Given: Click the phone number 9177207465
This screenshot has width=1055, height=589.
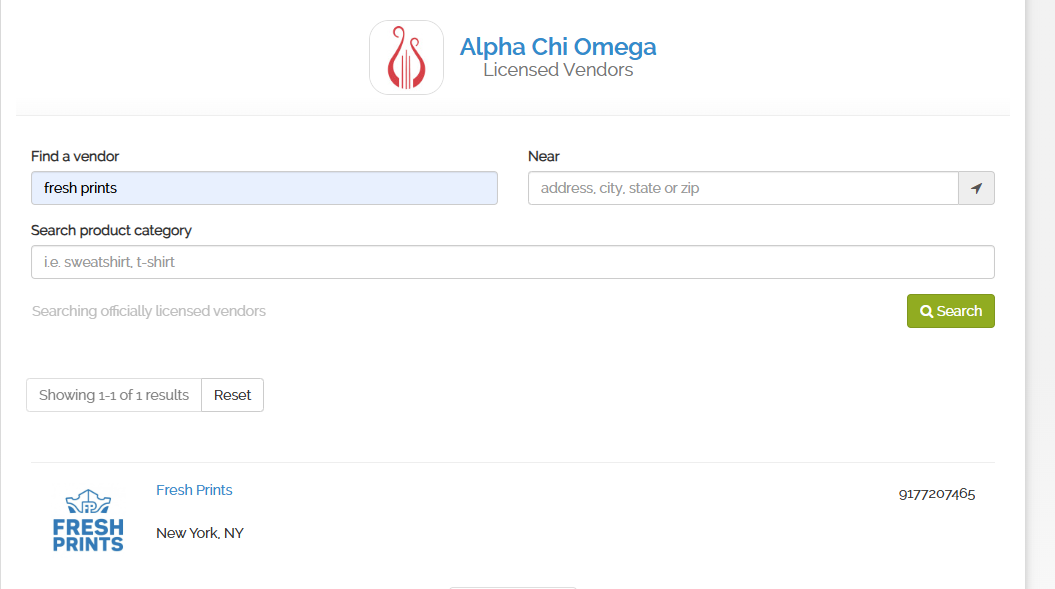Looking at the screenshot, I should coord(936,494).
